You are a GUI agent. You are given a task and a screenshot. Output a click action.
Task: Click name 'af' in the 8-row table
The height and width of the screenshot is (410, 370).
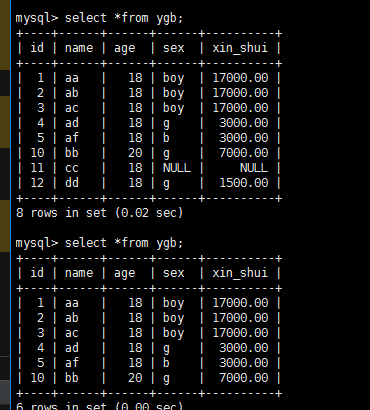point(72,138)
